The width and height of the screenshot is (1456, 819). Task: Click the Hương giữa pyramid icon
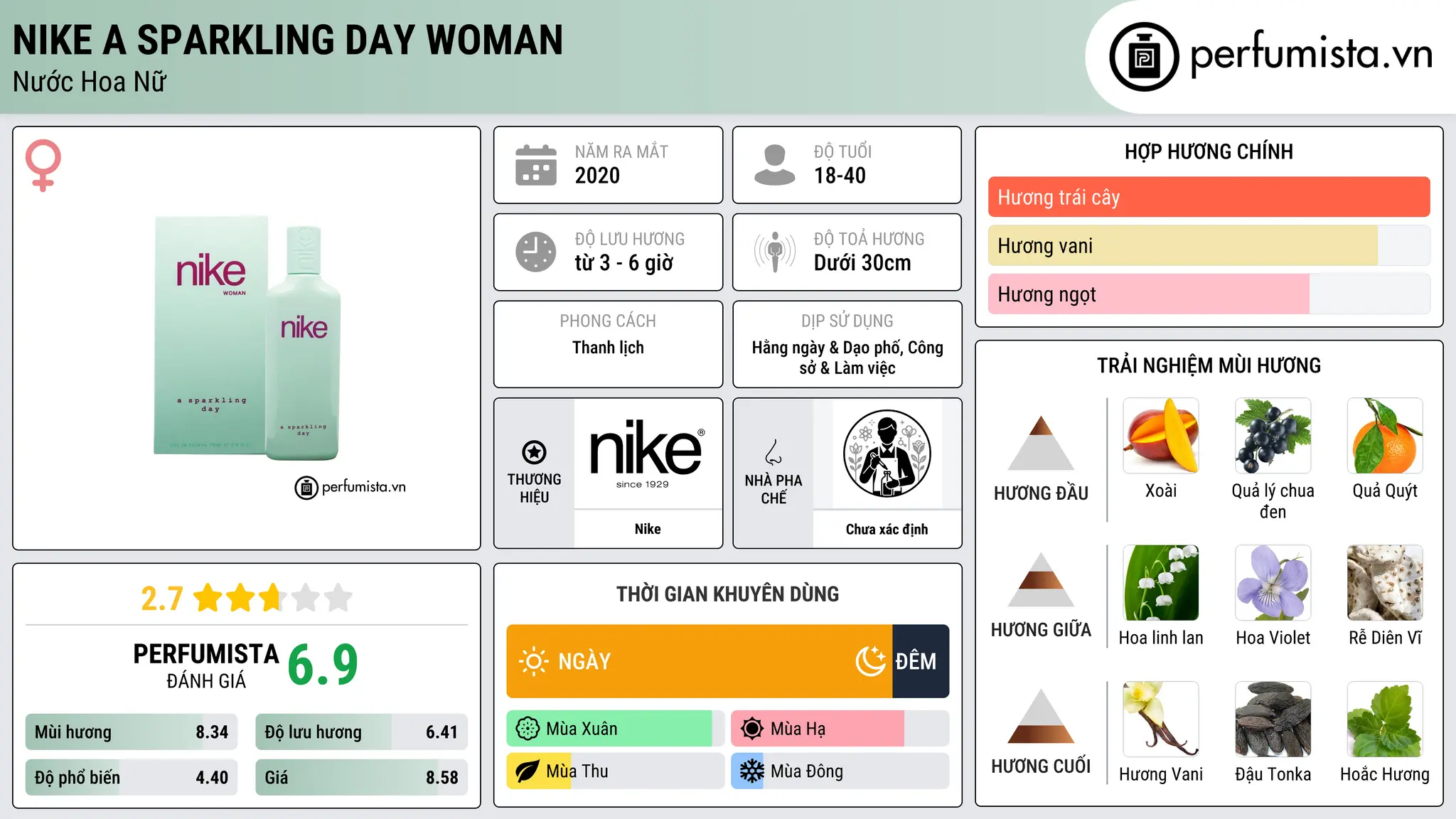[x=1041, y=579]
